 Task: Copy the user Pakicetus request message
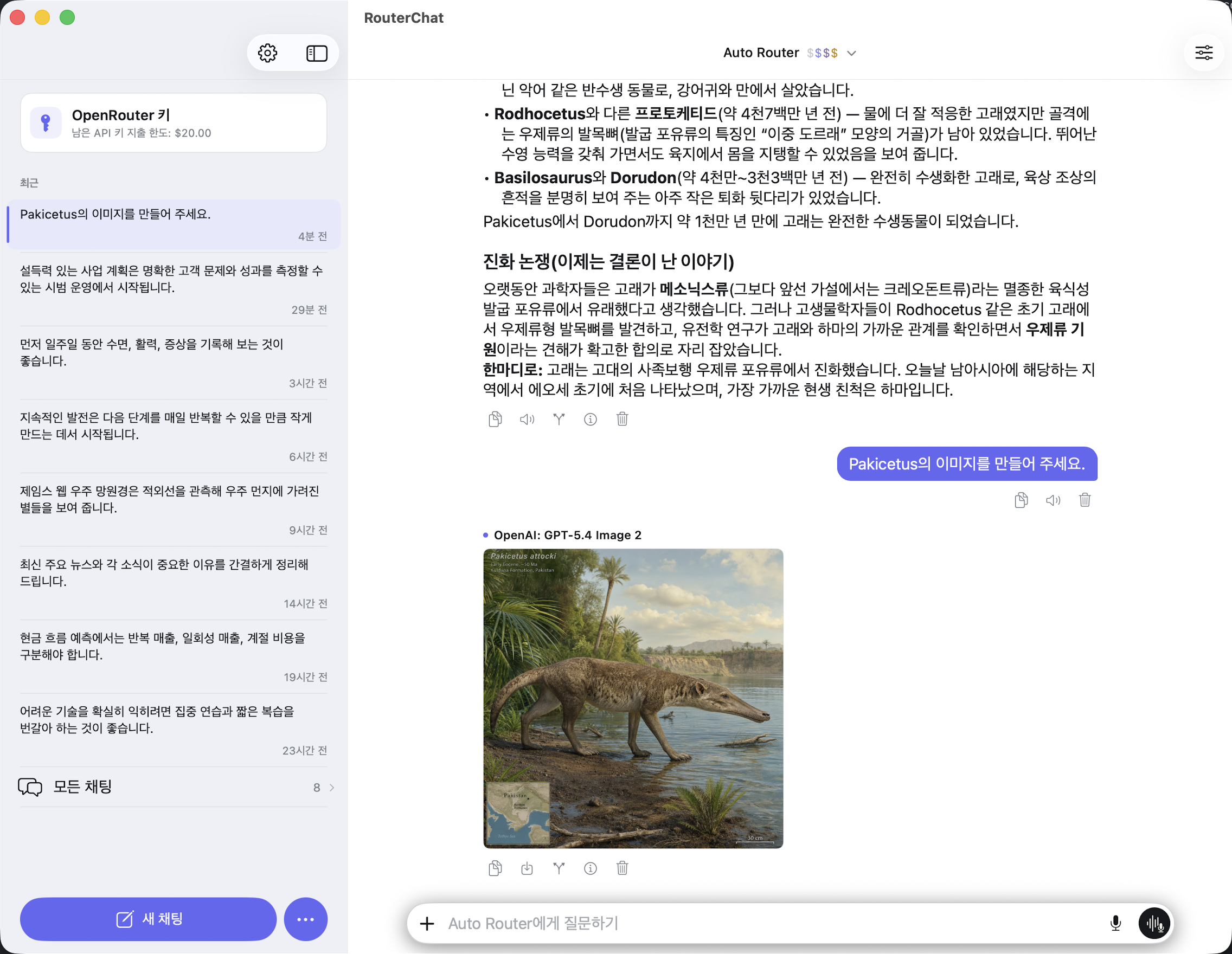pos(1022,500)
